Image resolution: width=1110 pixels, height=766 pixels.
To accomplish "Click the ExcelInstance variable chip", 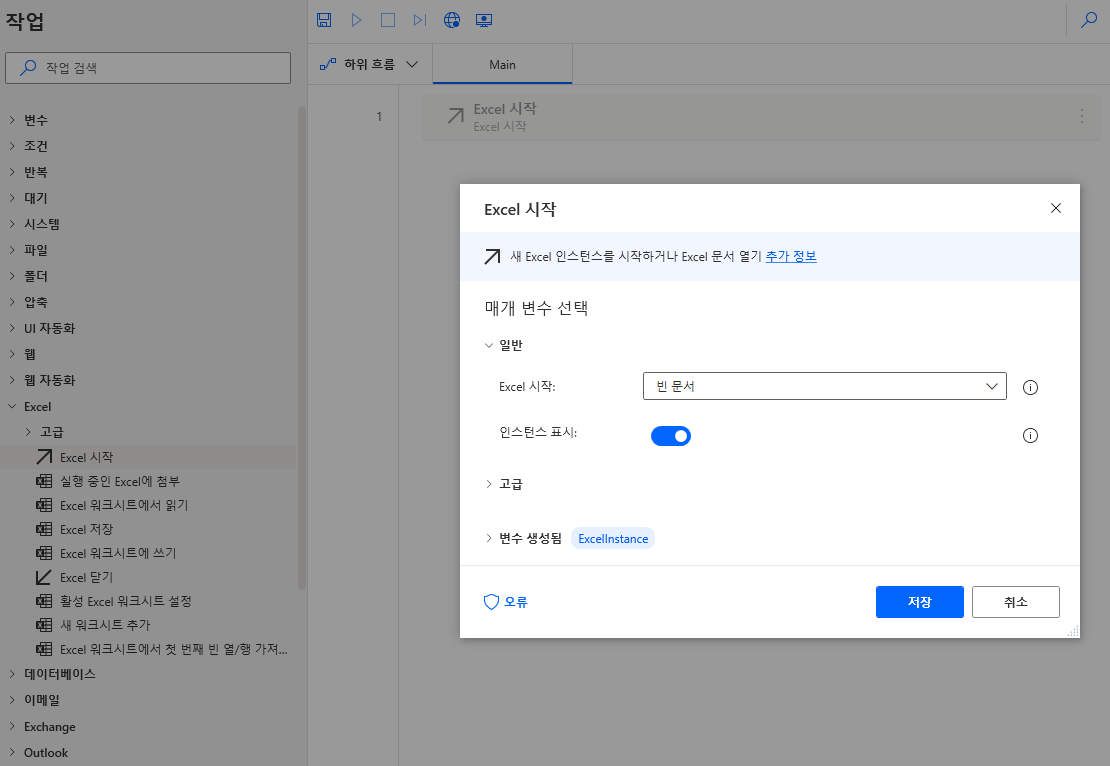I will (x=613, y=539).
